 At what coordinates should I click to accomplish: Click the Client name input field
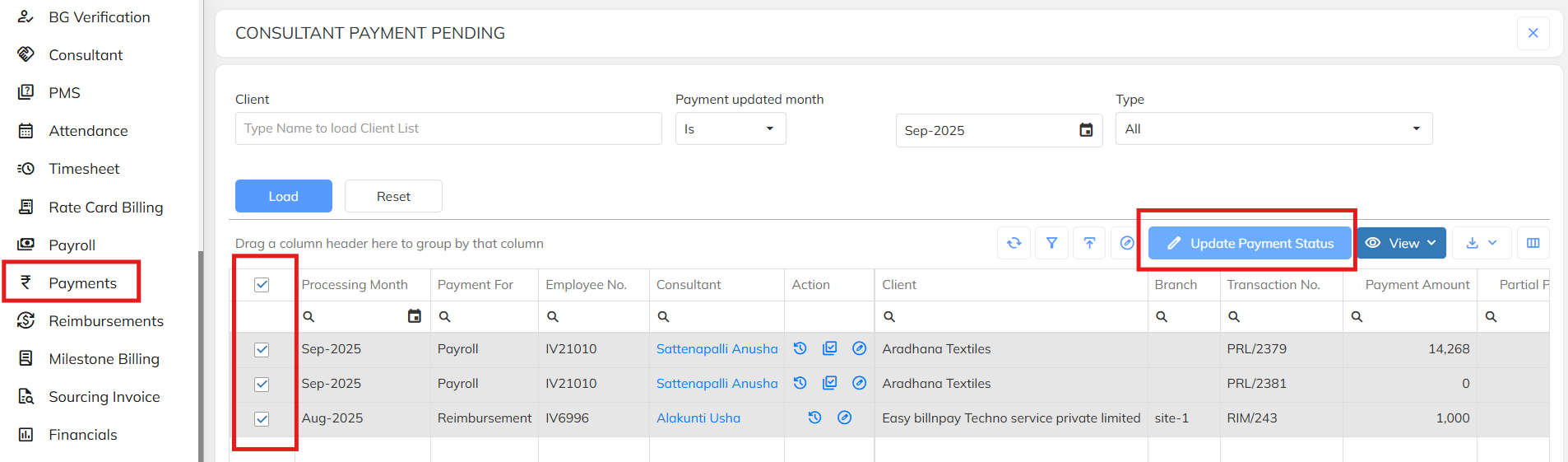pos(448,128)
